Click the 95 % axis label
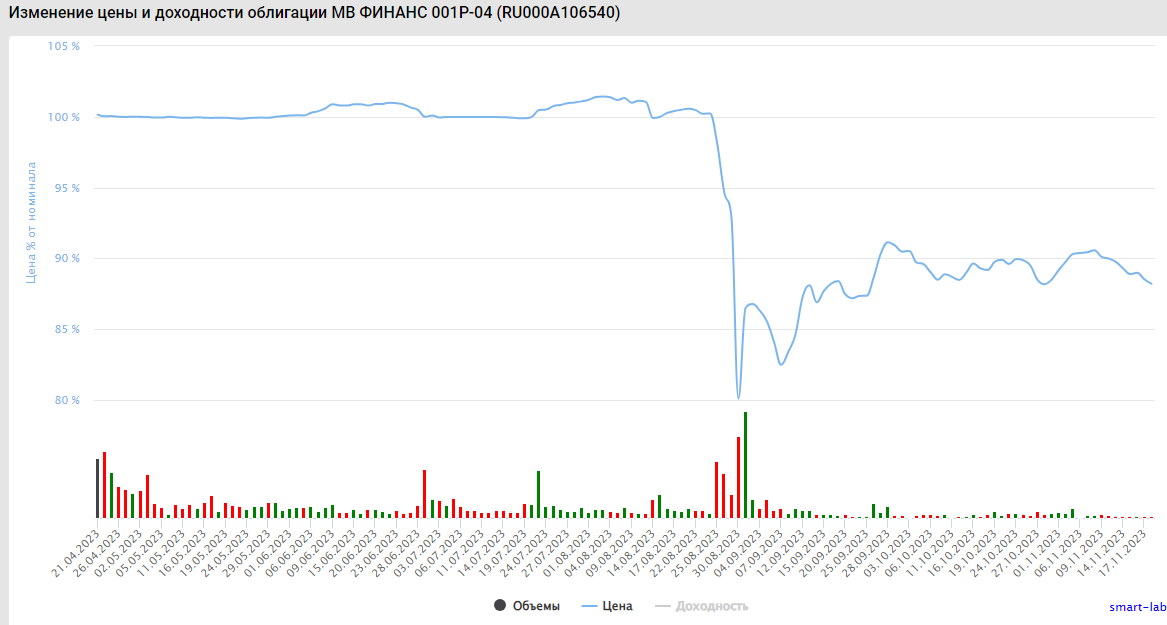This screenshot has width=1167, height=625. pos(66,188)
